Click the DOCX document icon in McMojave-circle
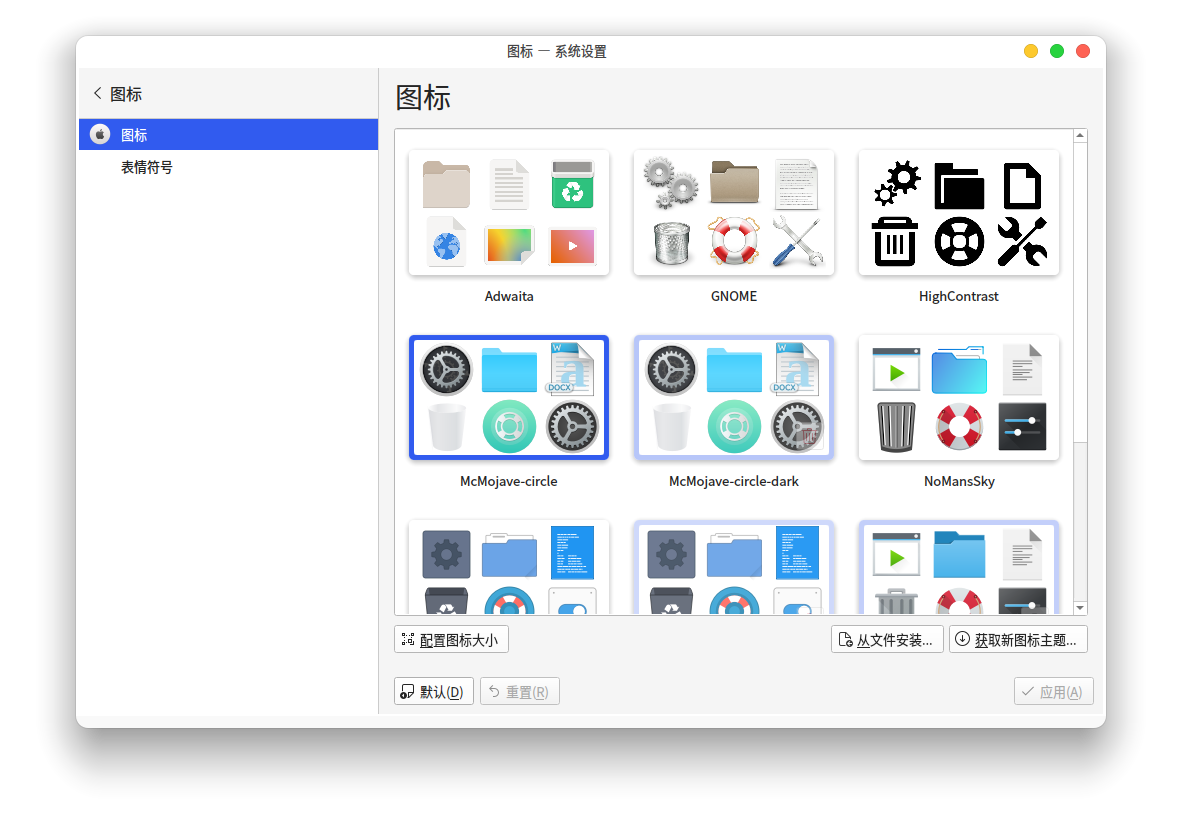 coord(571,369)
